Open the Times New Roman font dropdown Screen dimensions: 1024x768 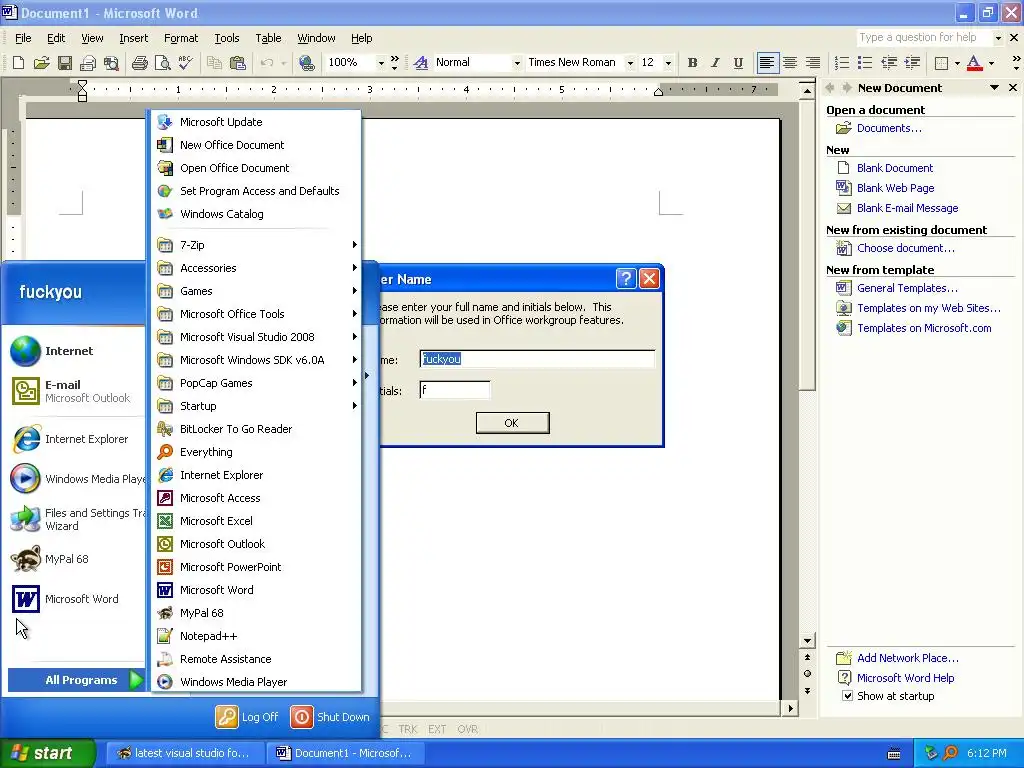(630, 63)
